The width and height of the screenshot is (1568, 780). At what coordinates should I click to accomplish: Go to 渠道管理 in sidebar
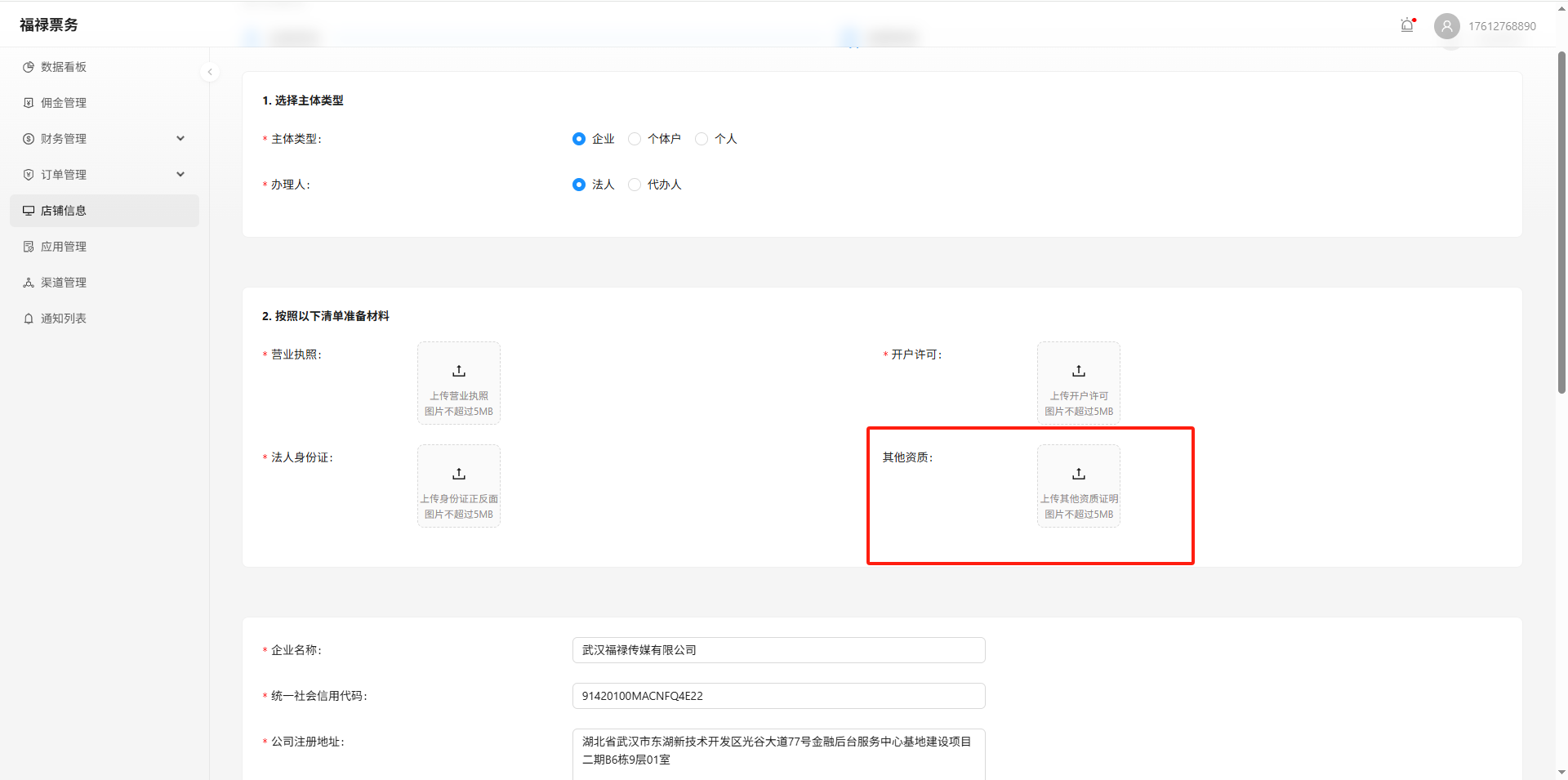(64, 283)
